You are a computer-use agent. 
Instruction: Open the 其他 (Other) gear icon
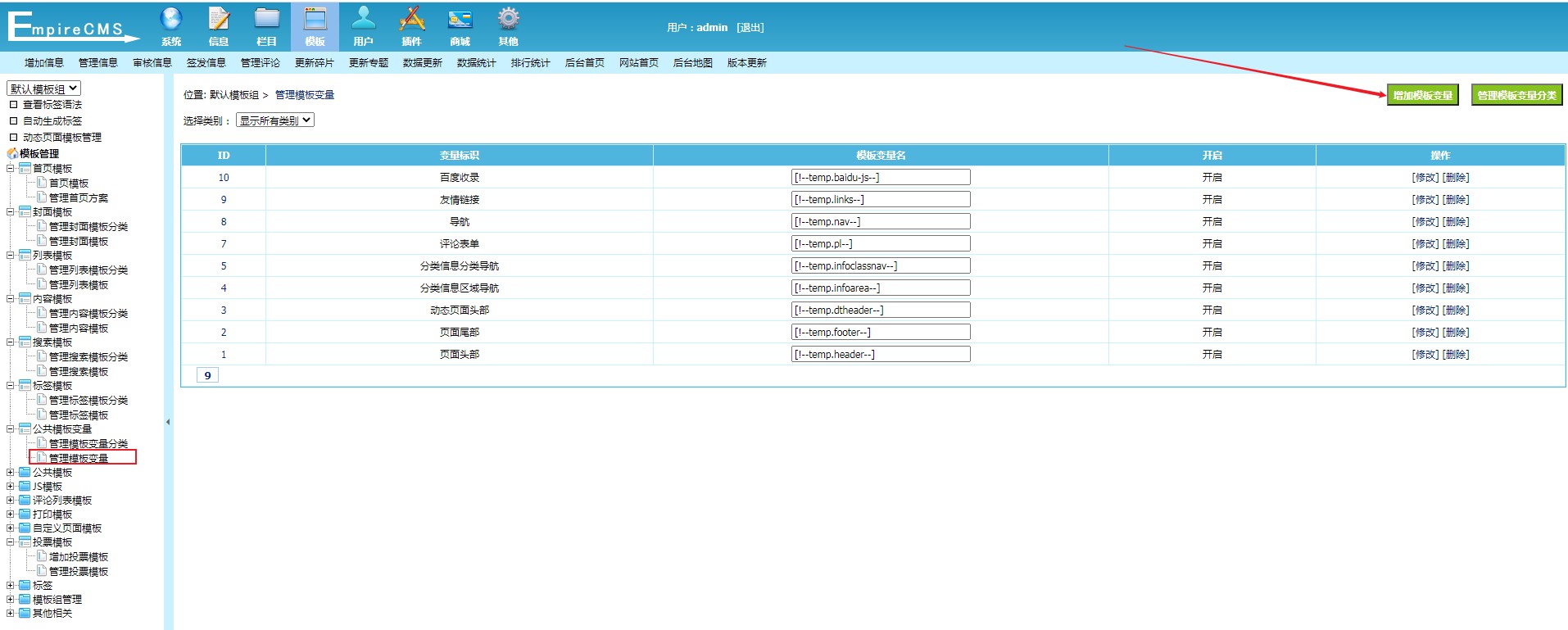click(x=508, y=18)
